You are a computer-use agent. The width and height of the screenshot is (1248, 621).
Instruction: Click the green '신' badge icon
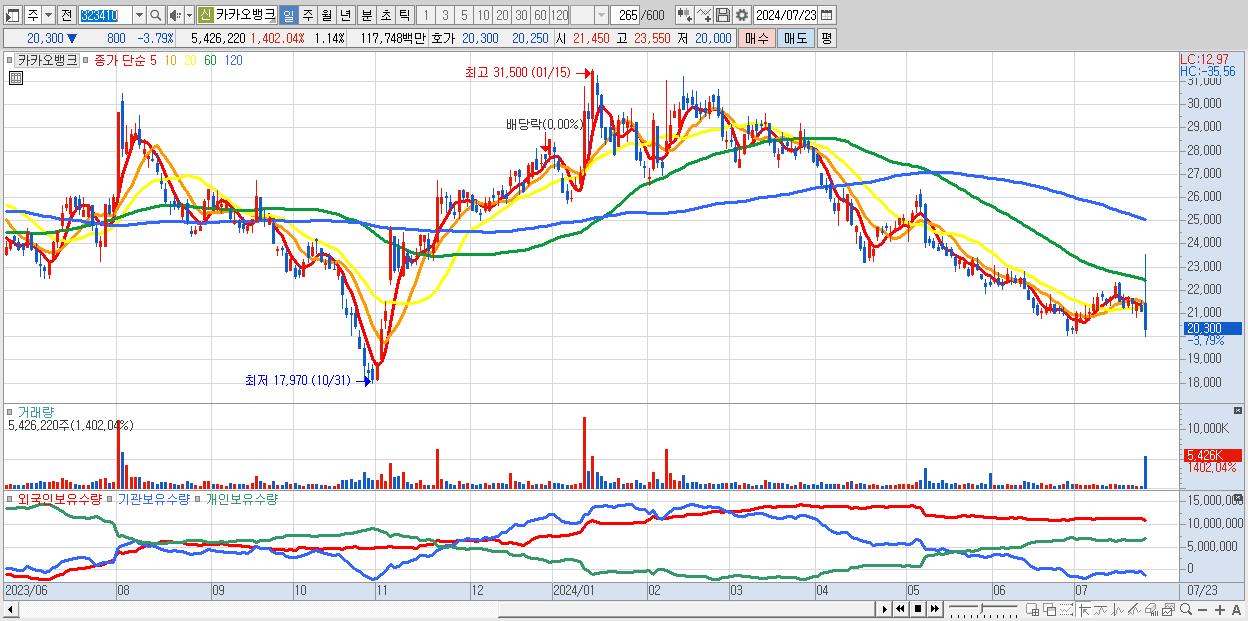click(x=206, y=15)
